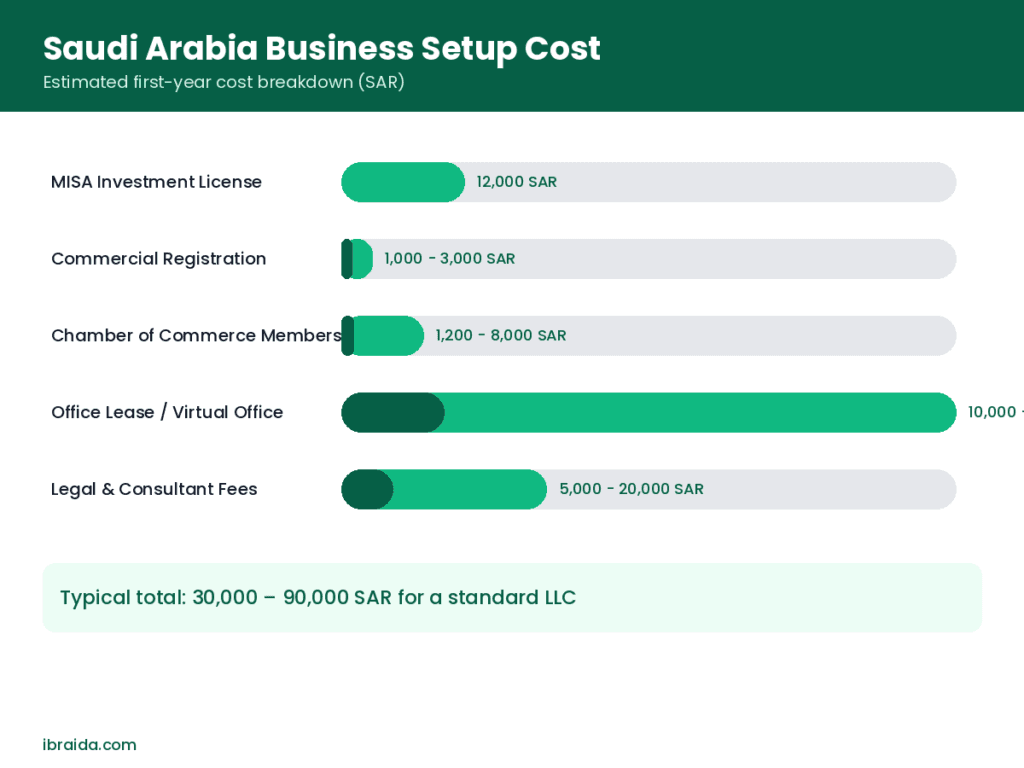Click the MISA Investment License green bar
1024x768 pixels.
coord(403,182)
